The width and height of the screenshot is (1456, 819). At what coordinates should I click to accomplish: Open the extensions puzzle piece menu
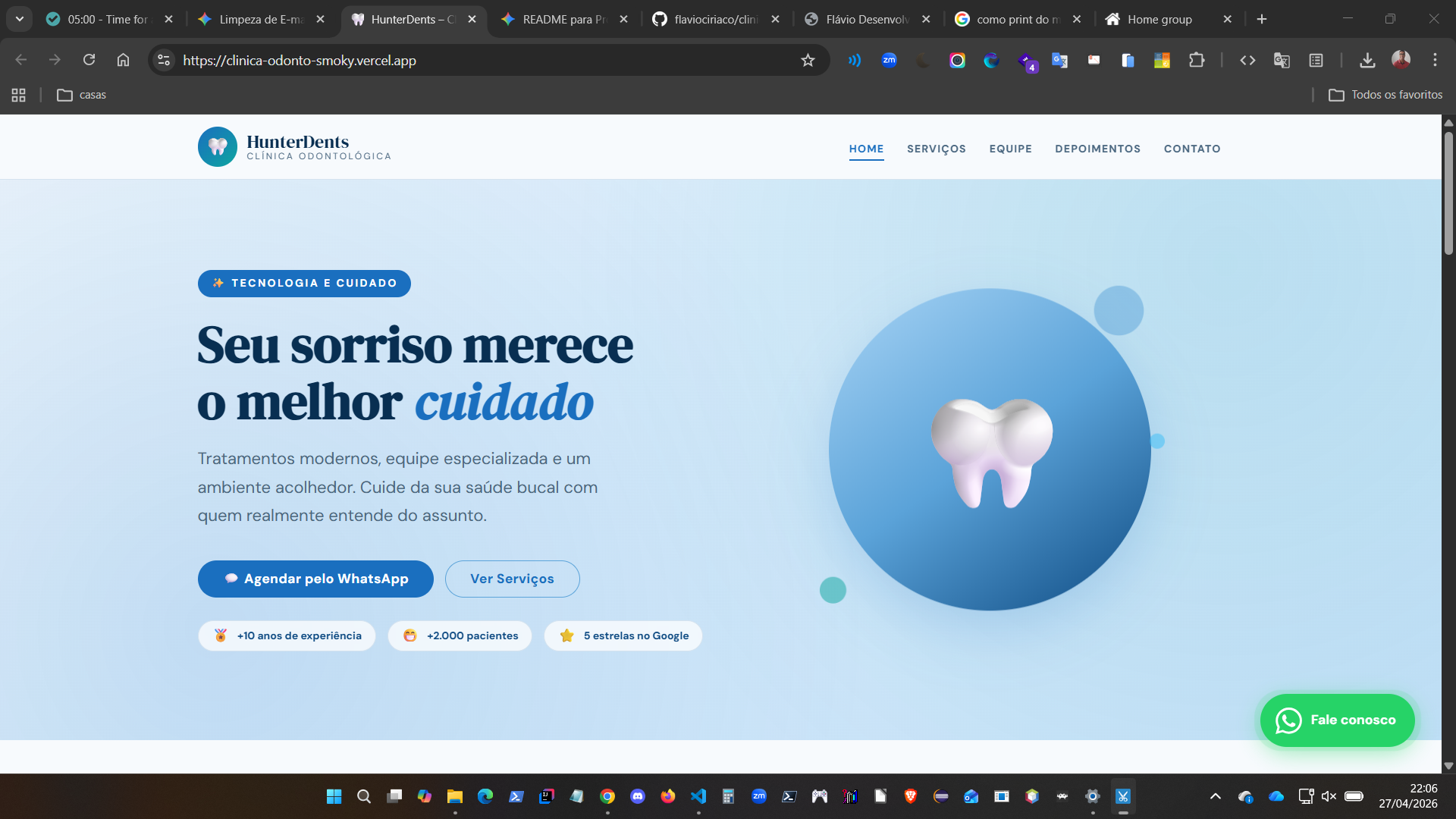tap(1197, 60)
